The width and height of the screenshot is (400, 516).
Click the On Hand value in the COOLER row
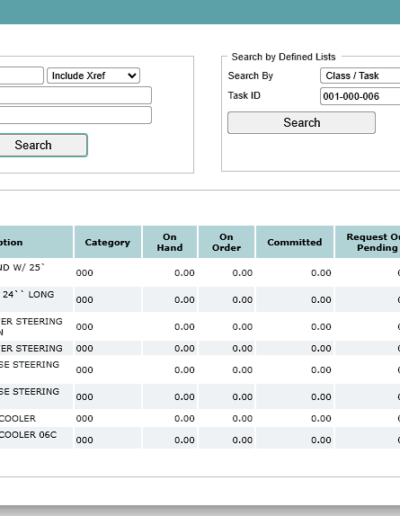coord(184,418)
